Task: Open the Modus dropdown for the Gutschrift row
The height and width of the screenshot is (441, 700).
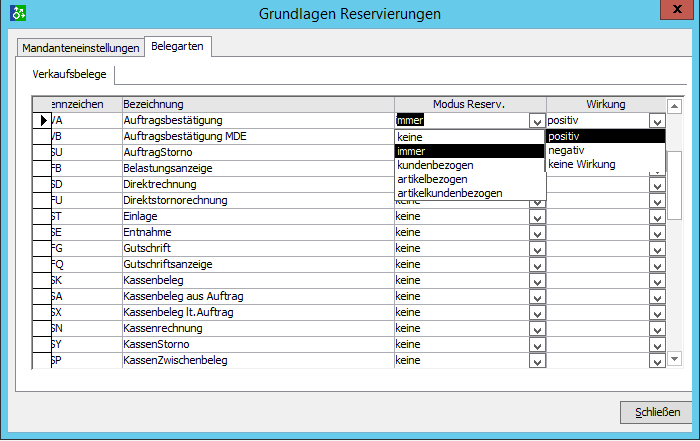Action: pos(537,249)
